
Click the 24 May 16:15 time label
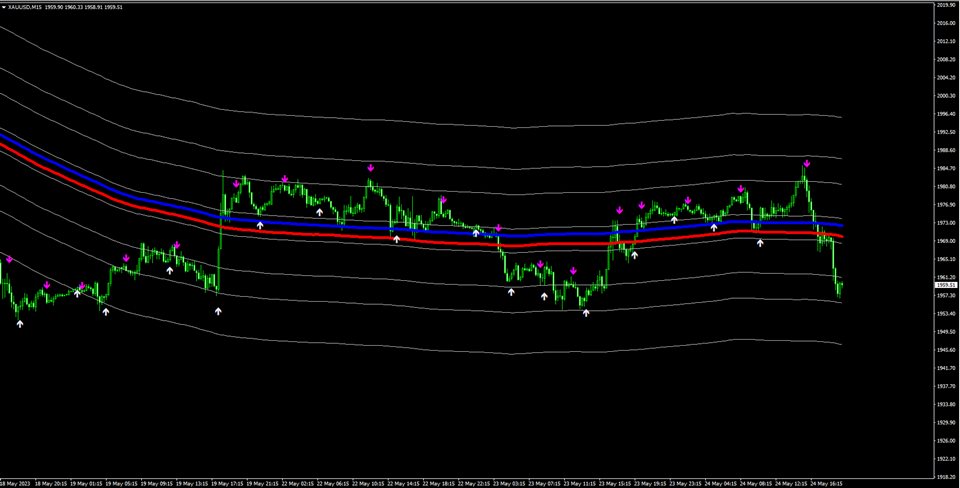click(824, 482)
